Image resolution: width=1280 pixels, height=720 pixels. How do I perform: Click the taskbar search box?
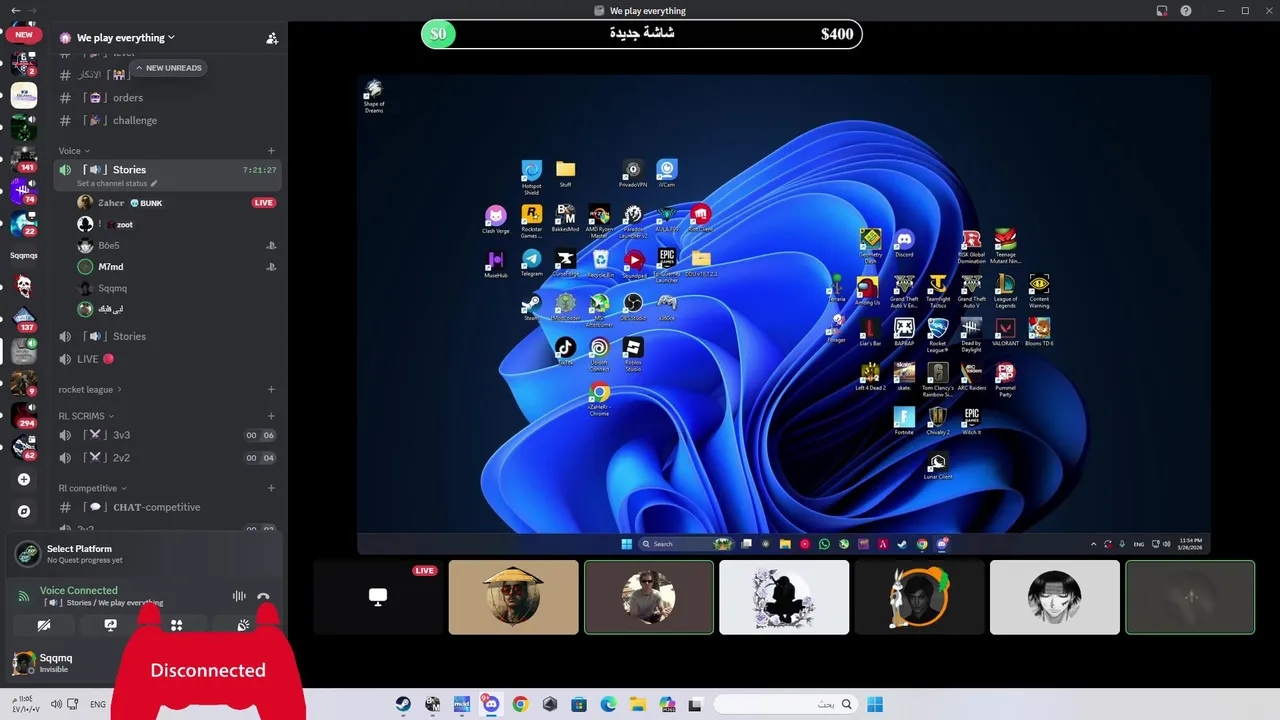click(x=785, y=704)
